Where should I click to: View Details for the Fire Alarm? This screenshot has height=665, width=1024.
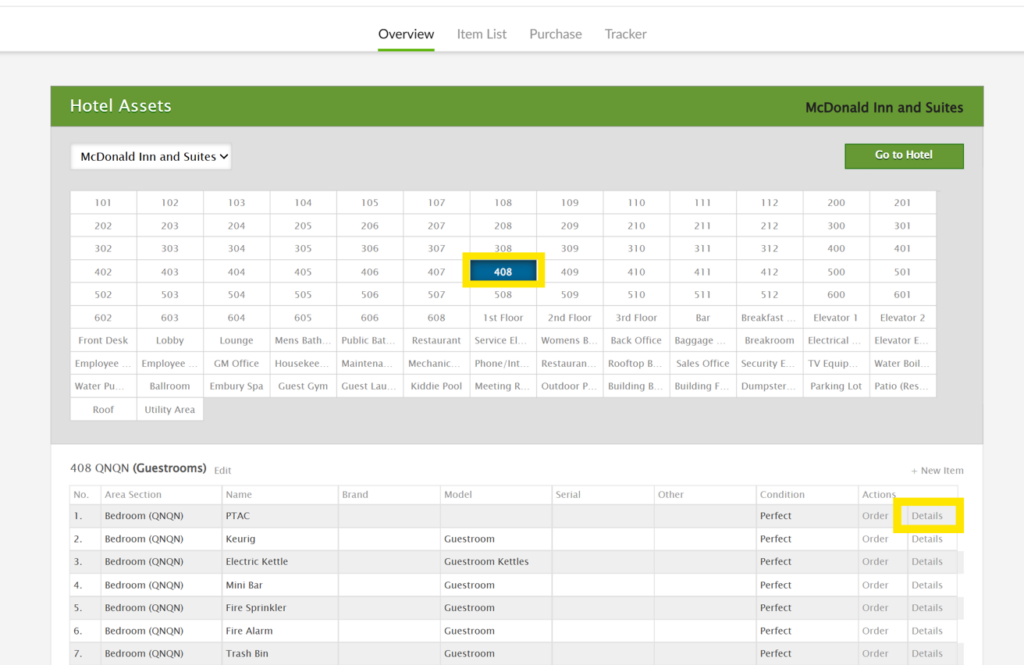point(927,631)
